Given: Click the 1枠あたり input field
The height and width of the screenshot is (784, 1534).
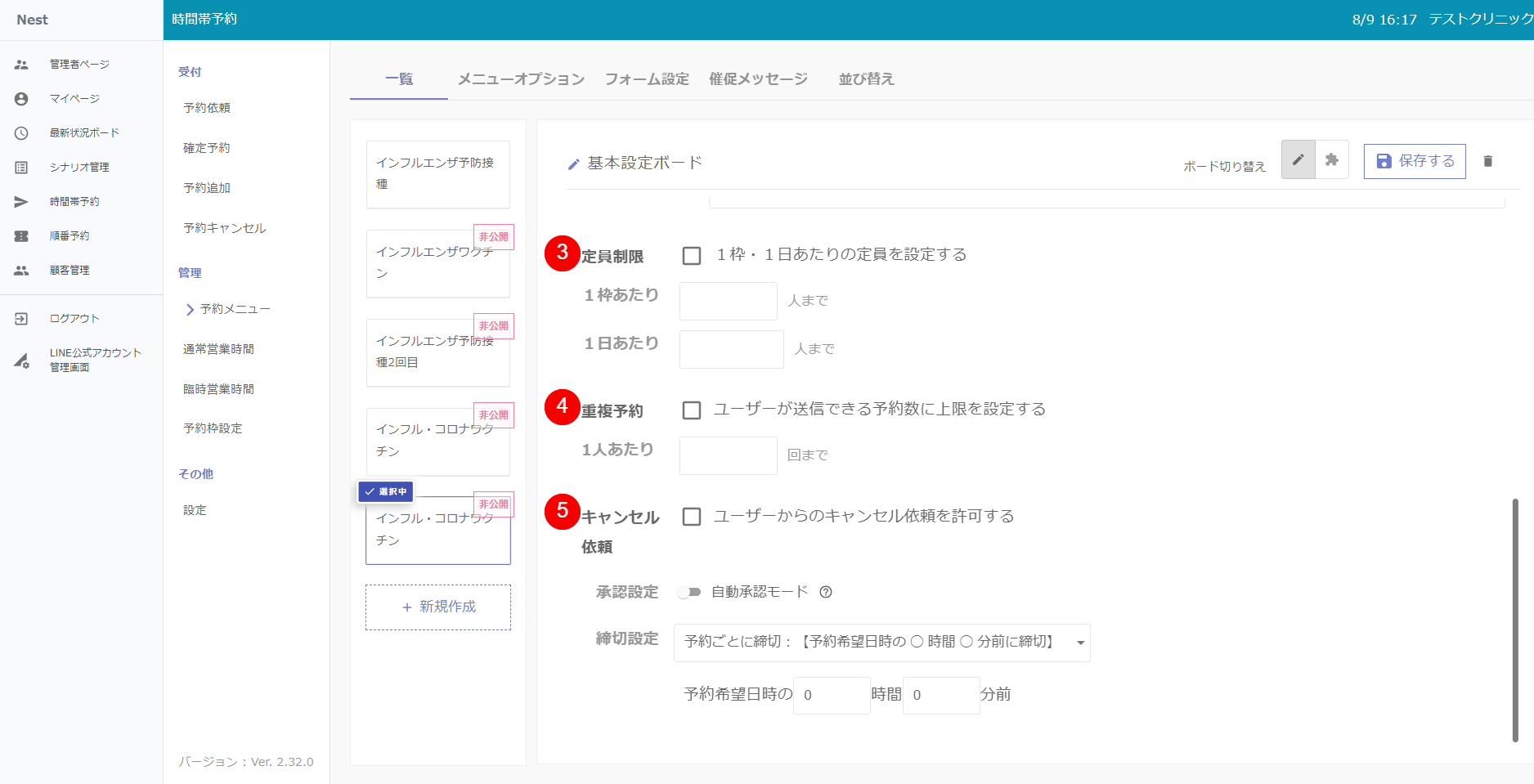Looking at the screenshot, I should click(728, 301).
